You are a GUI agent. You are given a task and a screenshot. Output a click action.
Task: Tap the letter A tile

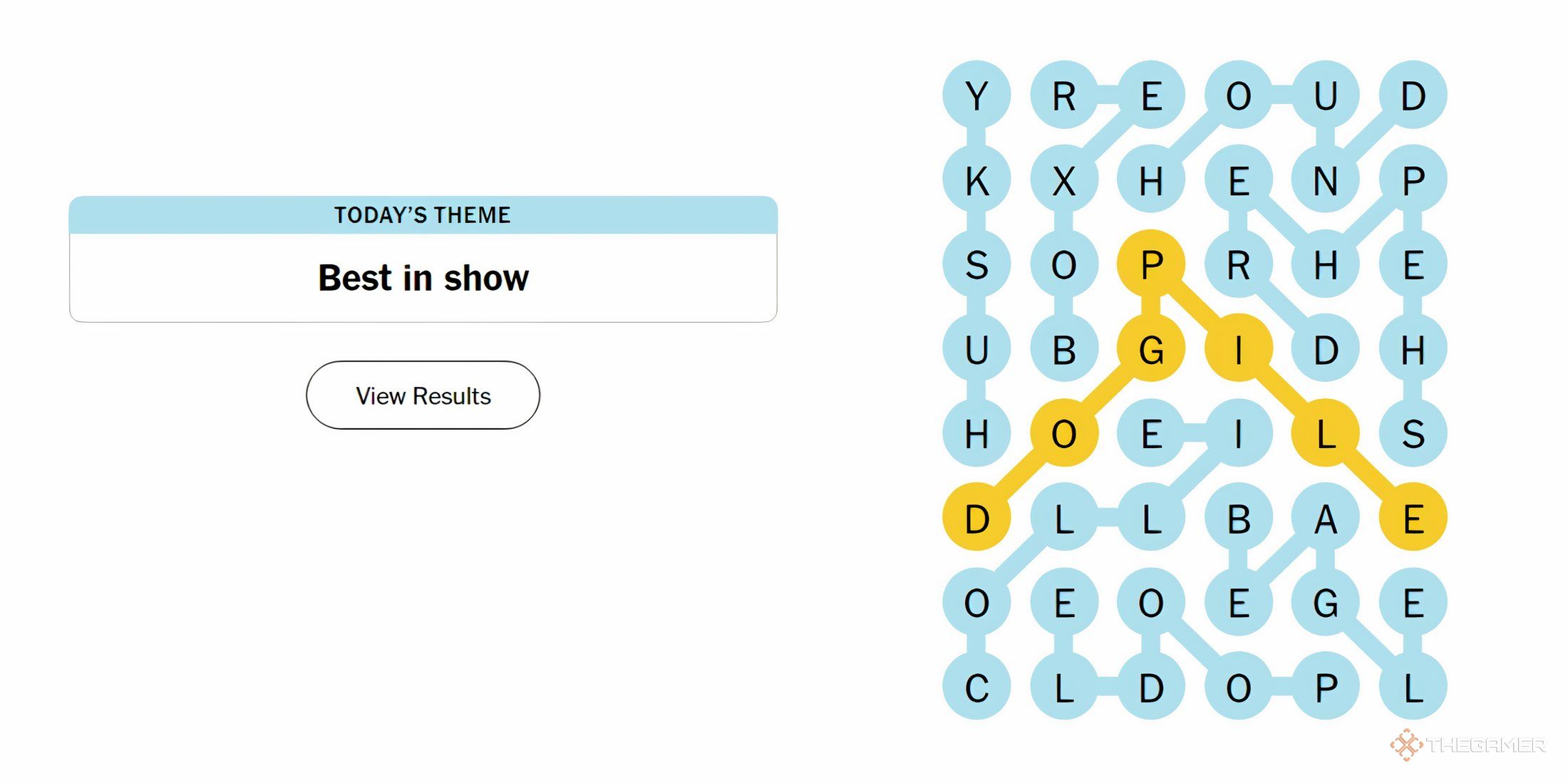pos(1326,518)
